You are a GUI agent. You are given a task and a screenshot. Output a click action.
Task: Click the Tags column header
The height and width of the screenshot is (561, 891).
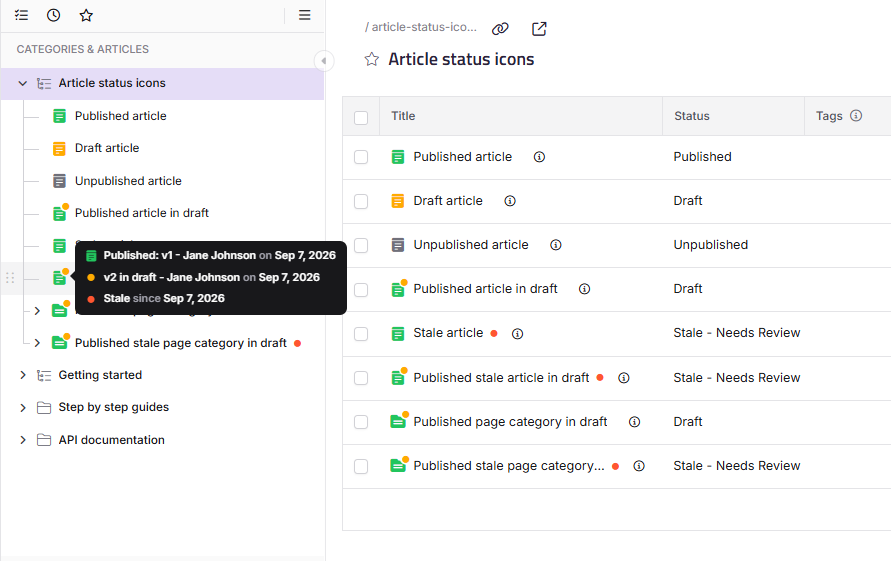[829, 116]
